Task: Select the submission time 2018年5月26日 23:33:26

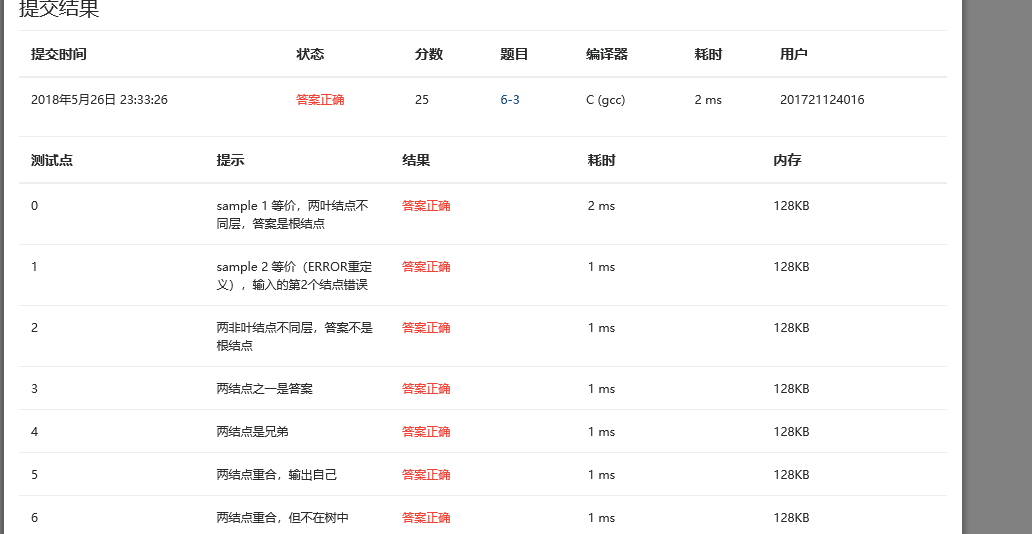Action: click(x=99, y=100)
